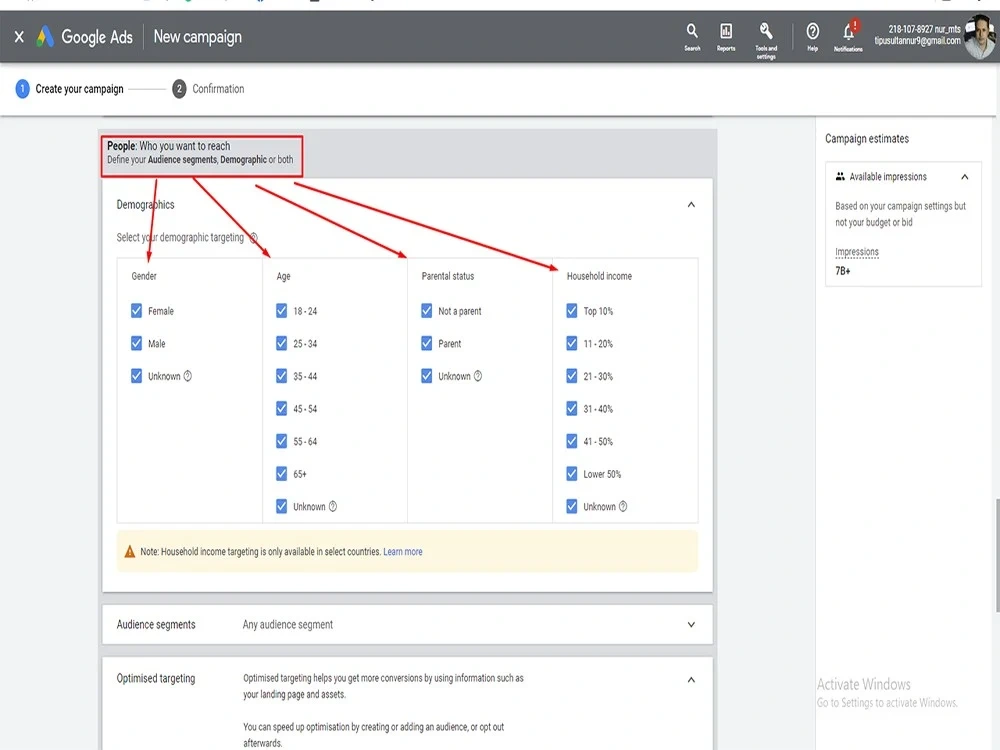Uncheck the Unknown household income checkbox

click(x=571, y=506)
